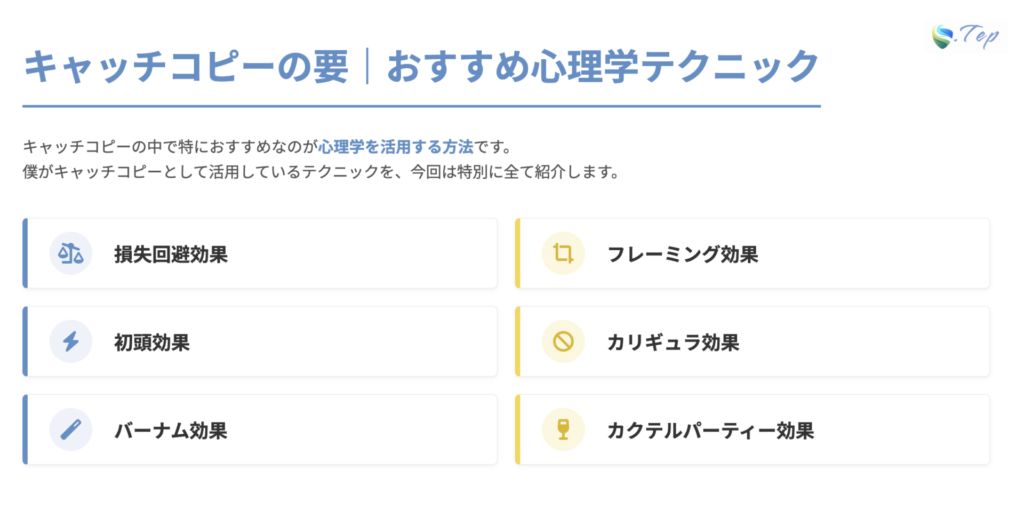This screenshot has height=509, width=1024.
Task: Click the lightning bolt icon
Action: (71, 342)
